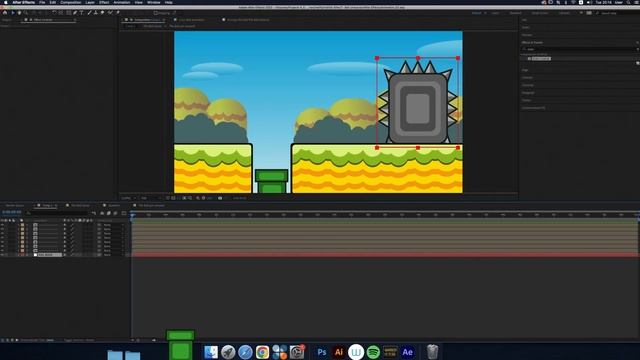Toggle visibility eye of sixth timeline layer
The image size is (640, 360).
tap(2, 246)
